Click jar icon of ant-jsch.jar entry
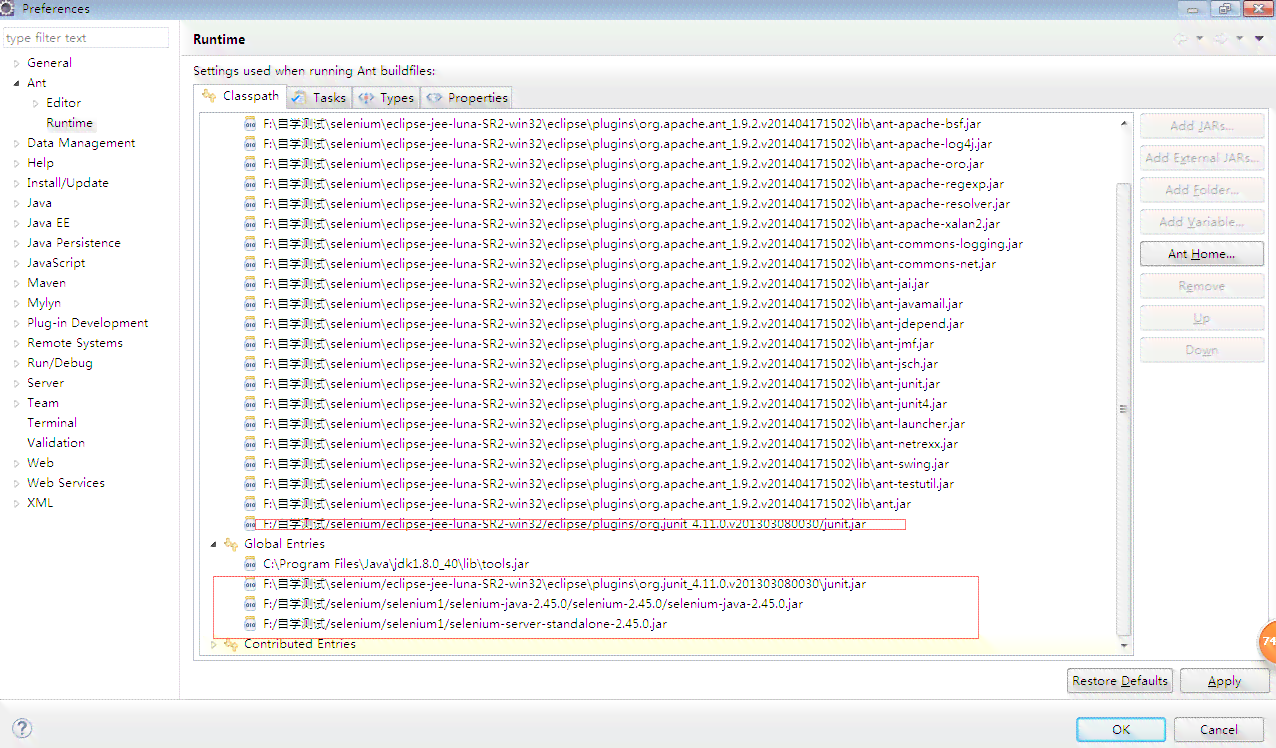The image size is (1276, 748). (x=250, y=364)
